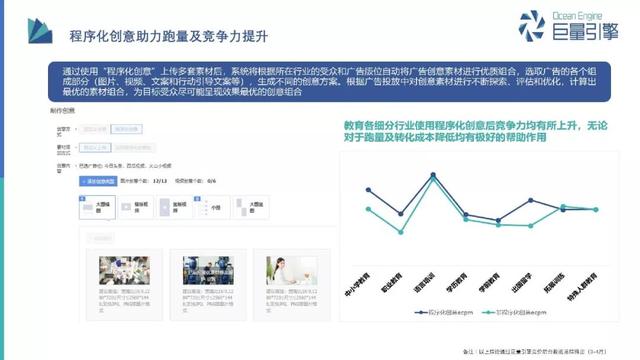
Task: Click the 中小学教育 axis label
Action: (357, 284)
